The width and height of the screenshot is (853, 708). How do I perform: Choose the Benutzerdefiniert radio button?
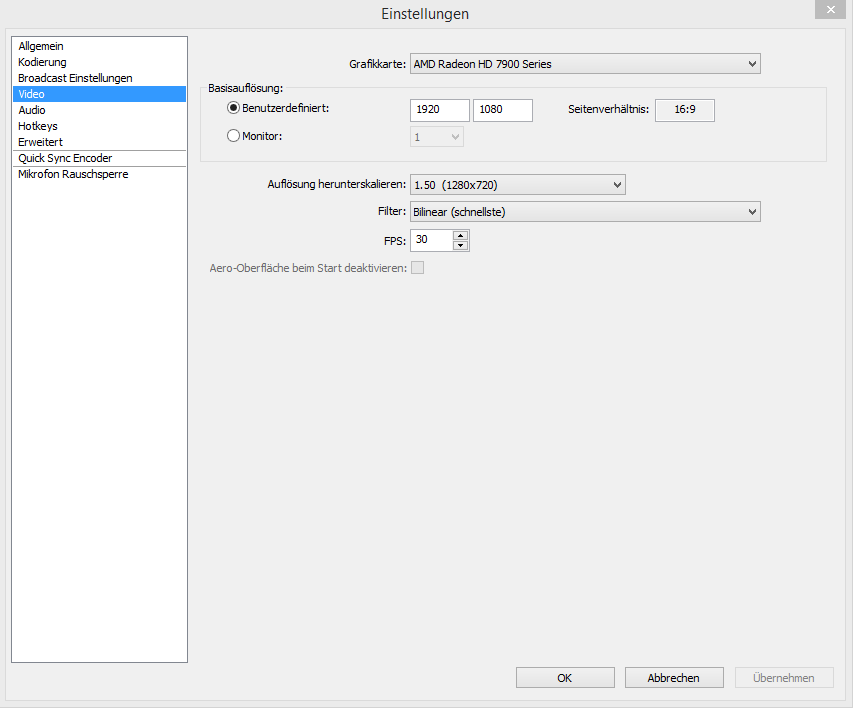click(233, 108)
